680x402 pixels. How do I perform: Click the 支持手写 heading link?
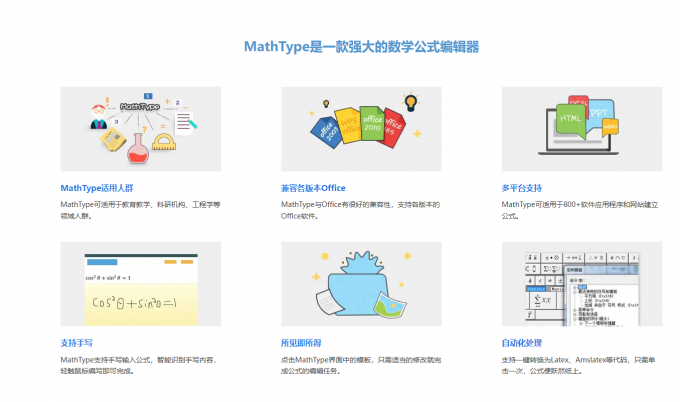(x=76, y=343)
